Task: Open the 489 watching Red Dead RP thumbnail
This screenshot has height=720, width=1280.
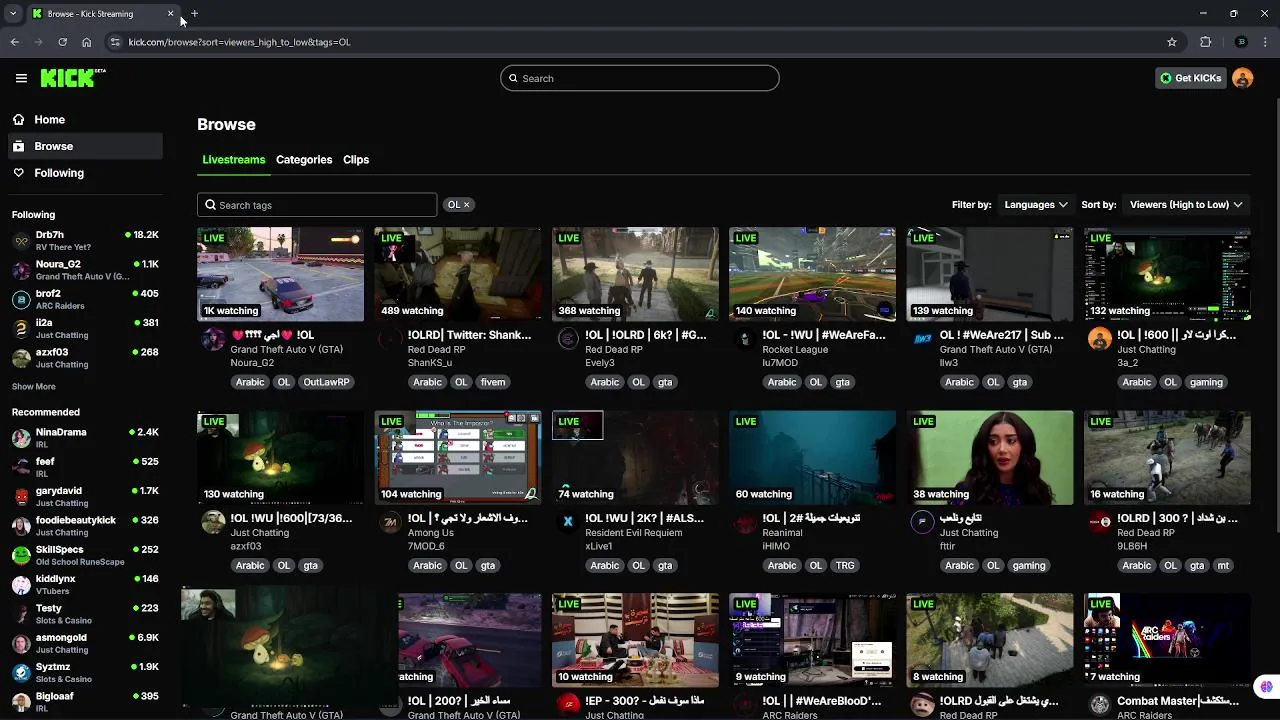Action: [458, 274]
